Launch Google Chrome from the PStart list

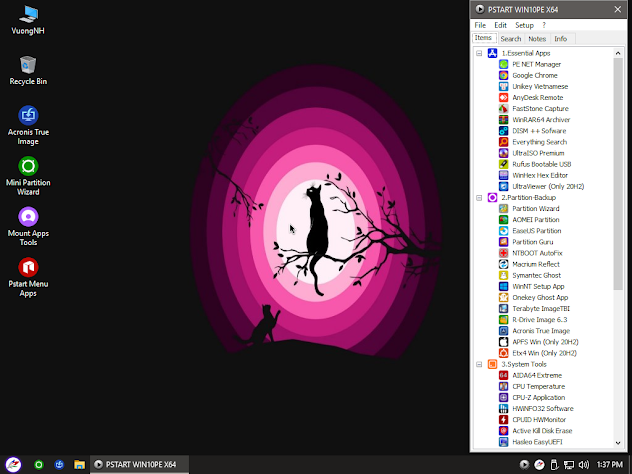[x=535, y=75]
